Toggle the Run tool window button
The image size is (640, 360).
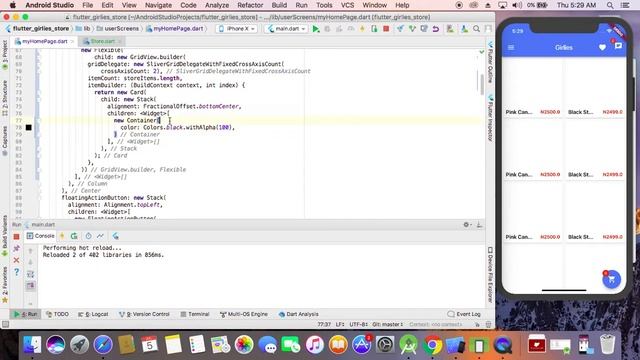pos(25,314)
